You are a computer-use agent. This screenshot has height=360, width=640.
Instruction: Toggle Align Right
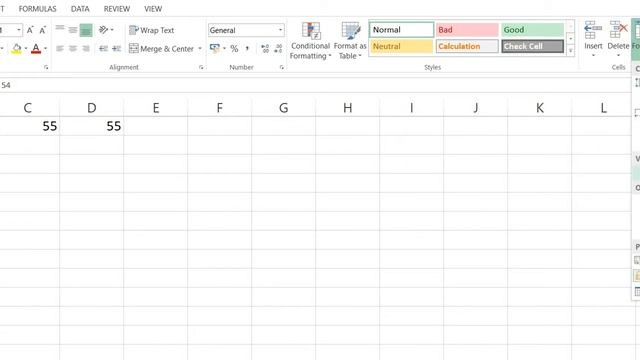(x=86, y=49)
